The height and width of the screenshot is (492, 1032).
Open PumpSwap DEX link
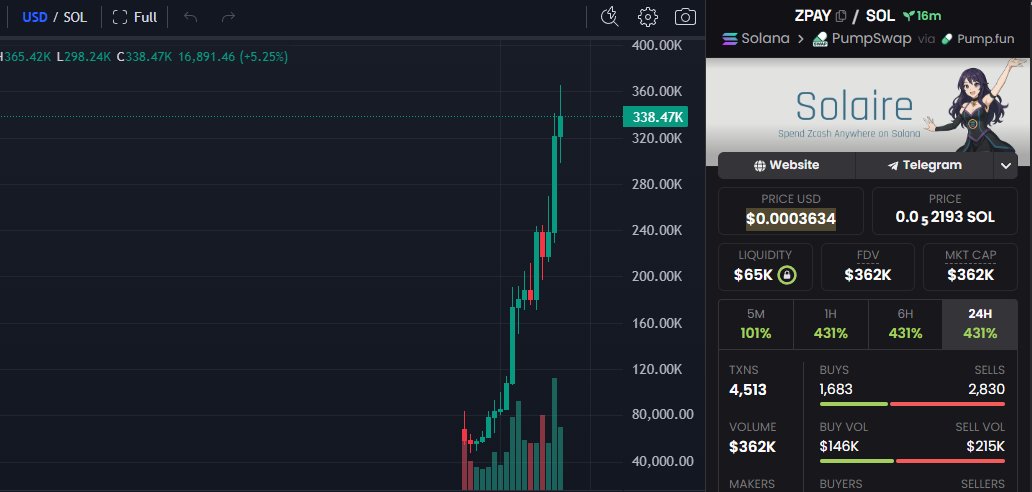[862, 39]
